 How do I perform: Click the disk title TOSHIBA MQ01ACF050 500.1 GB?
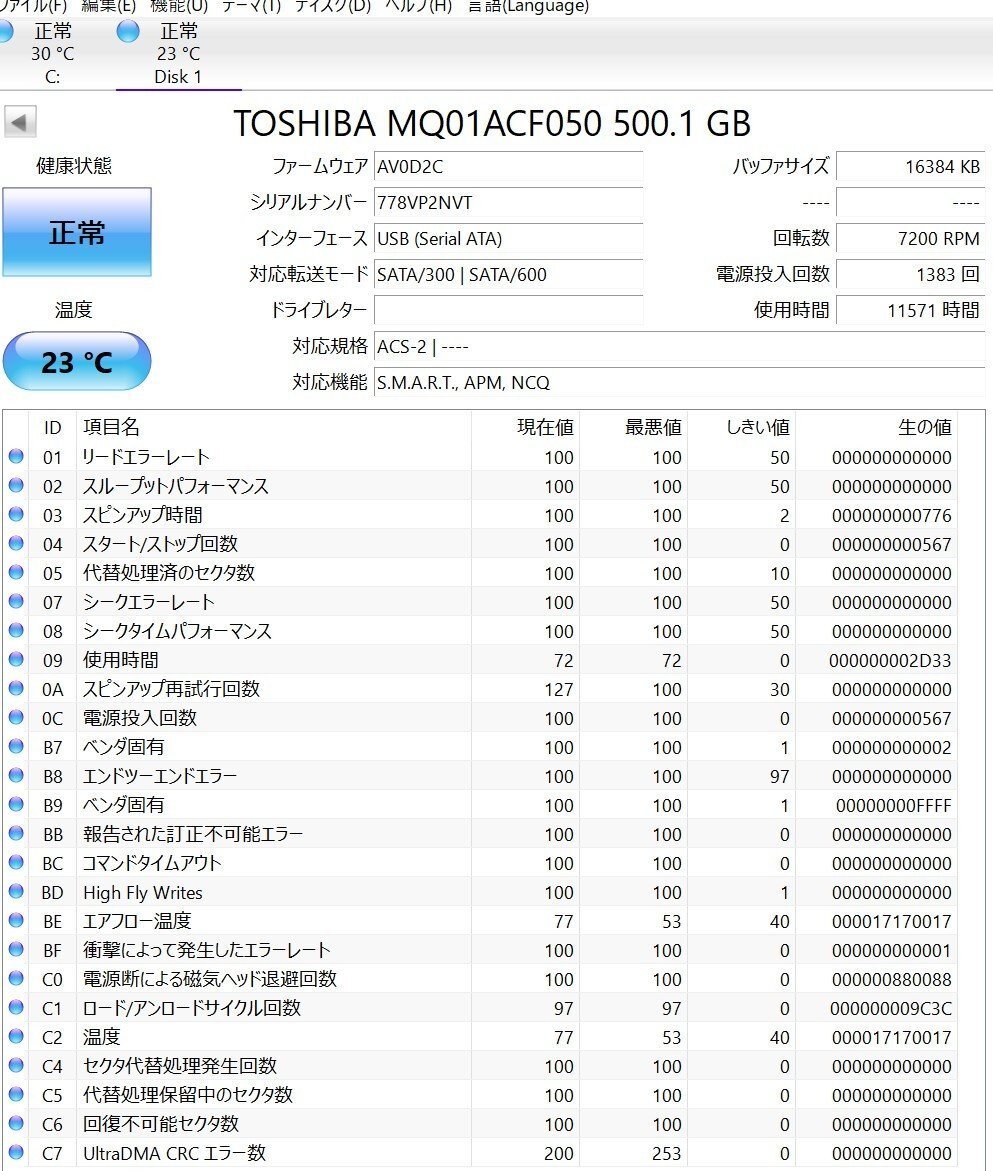coord(492,123)
